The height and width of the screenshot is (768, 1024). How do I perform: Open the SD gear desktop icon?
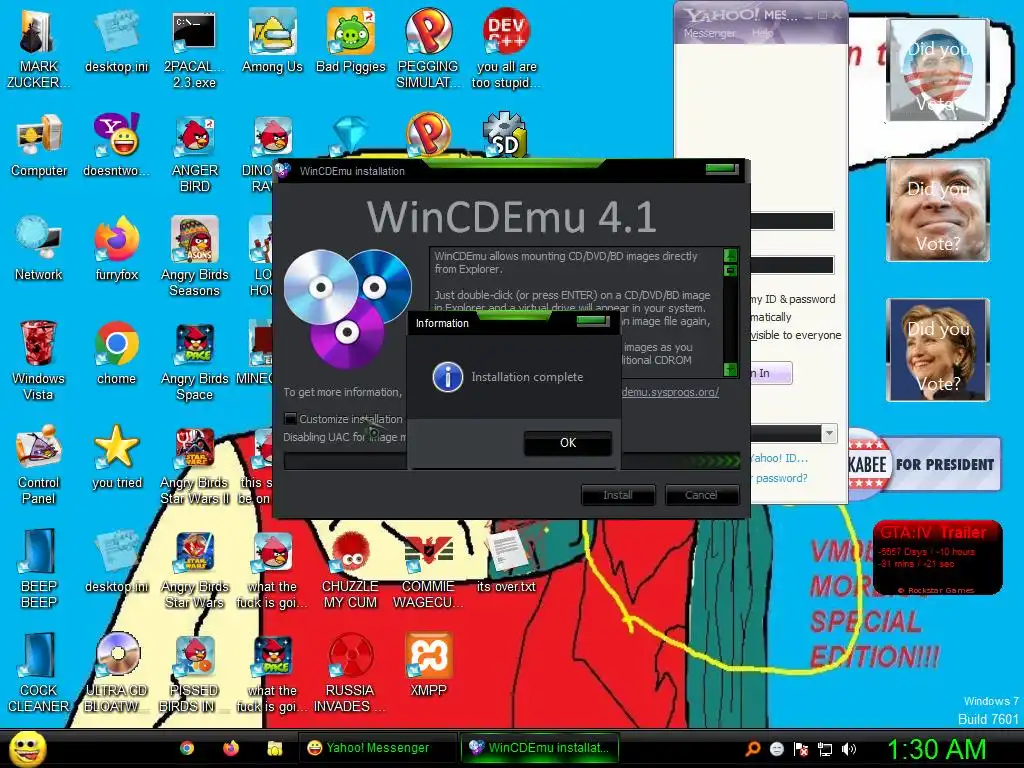505,135
